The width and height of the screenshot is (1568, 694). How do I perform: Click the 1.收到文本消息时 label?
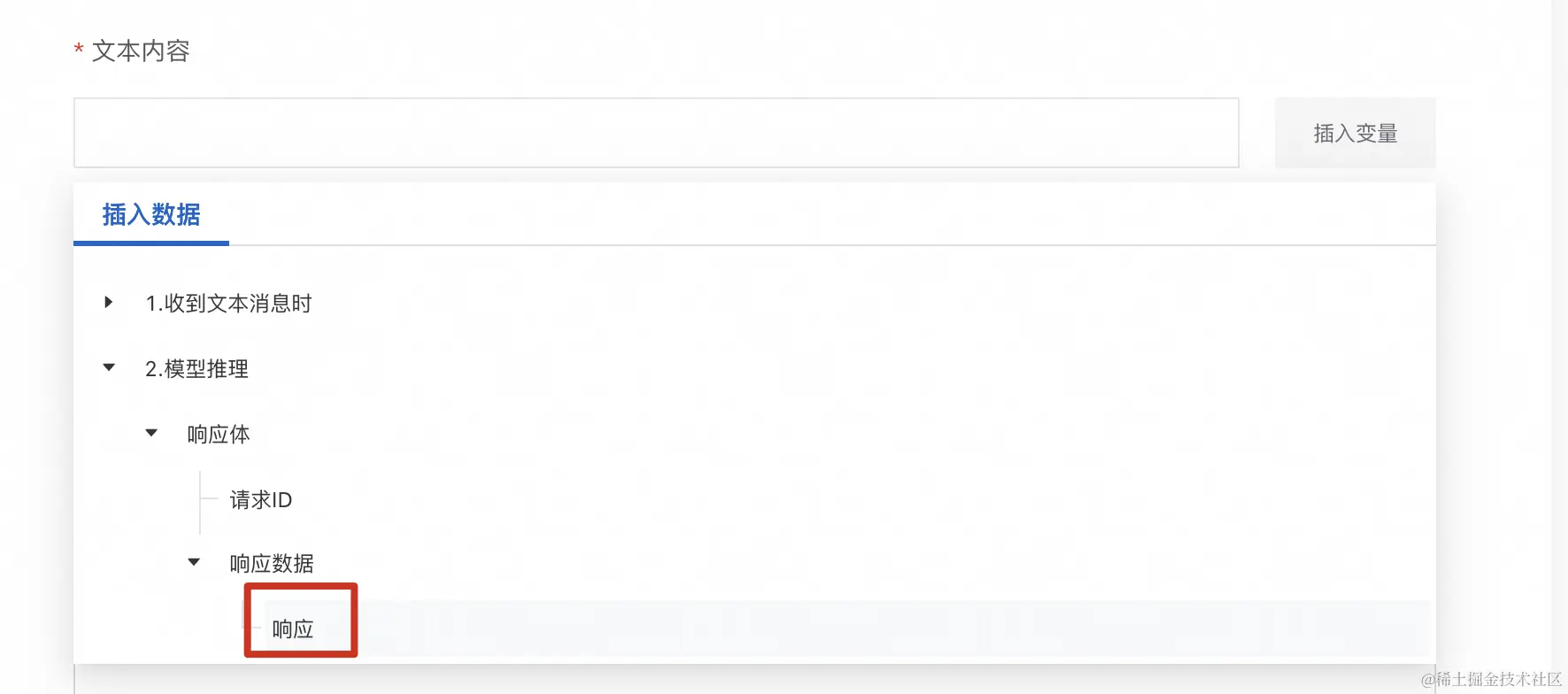228,304
